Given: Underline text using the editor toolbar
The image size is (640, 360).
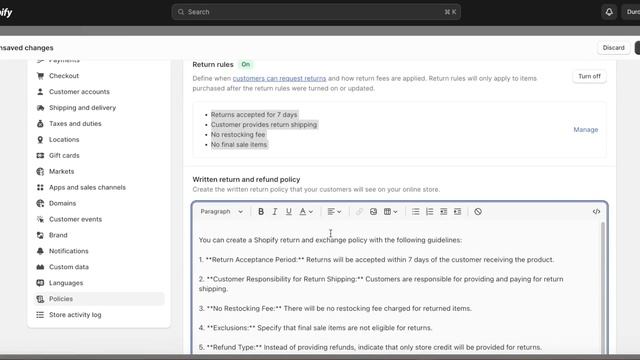Looking at the screenshot, I should (x=289, y=211).
